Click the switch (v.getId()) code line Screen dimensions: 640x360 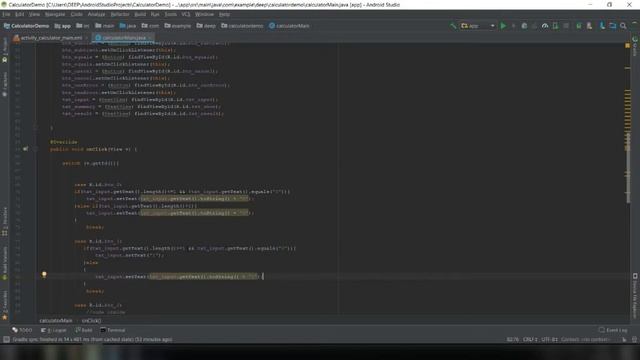[x=90, y=163]
